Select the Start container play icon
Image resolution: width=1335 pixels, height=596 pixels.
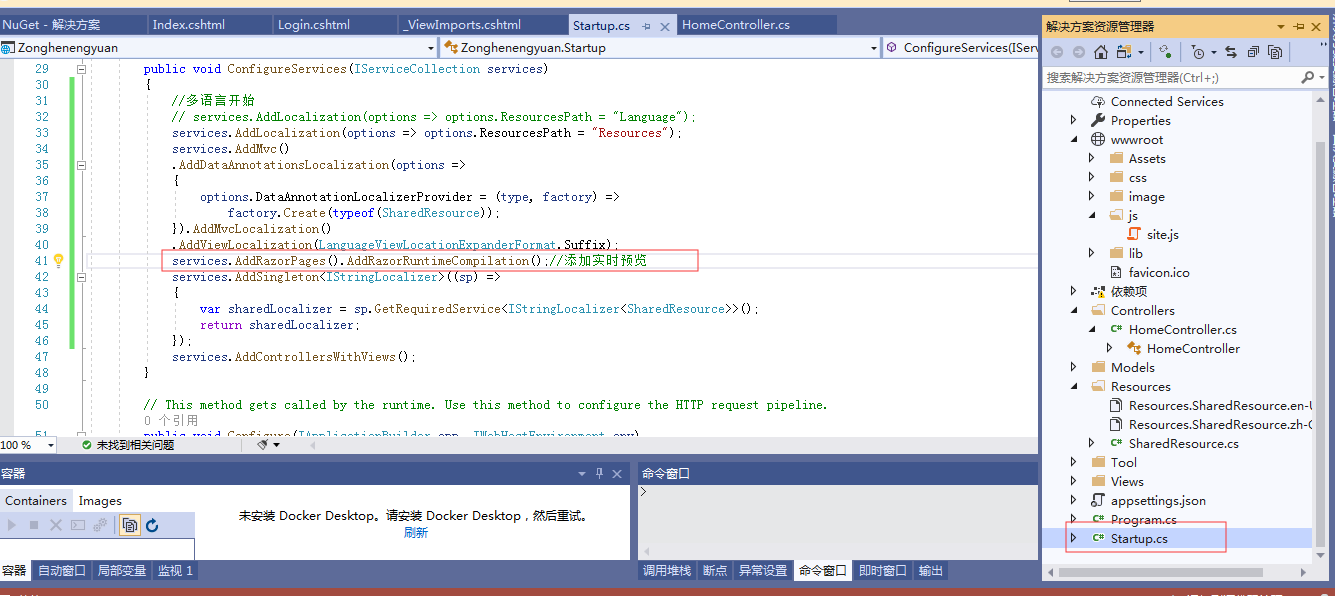click(12, 524)
